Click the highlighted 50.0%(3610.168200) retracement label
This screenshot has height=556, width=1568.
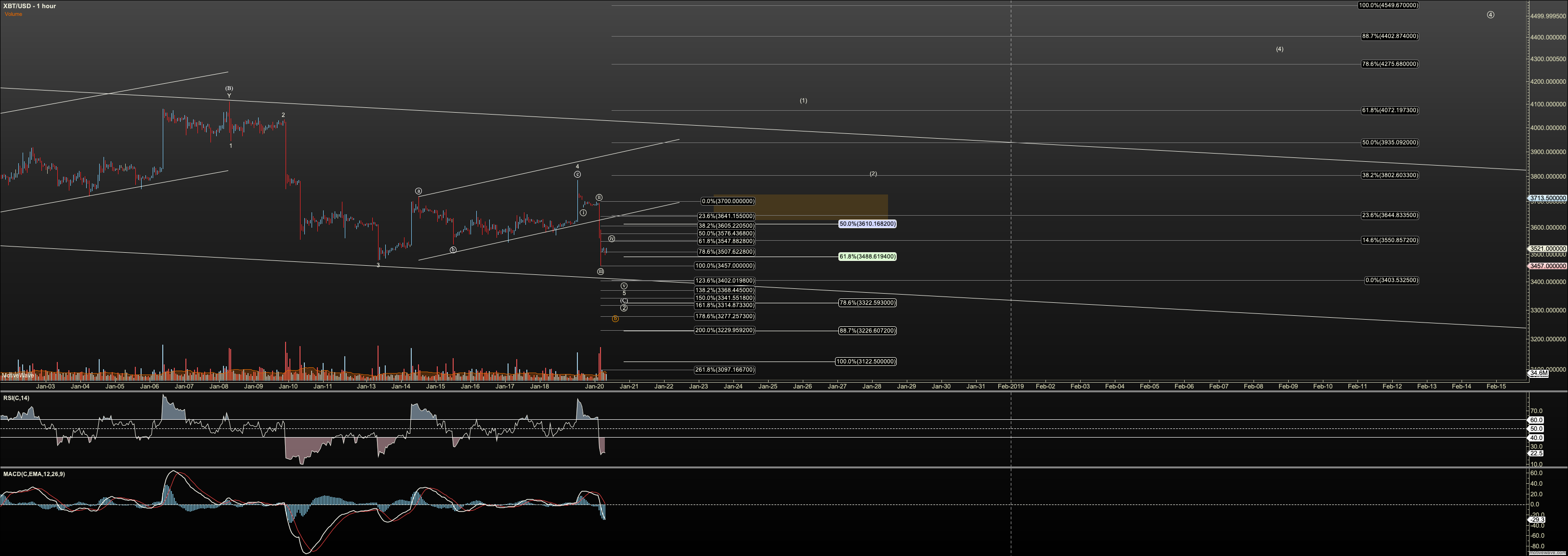[867, 224]
